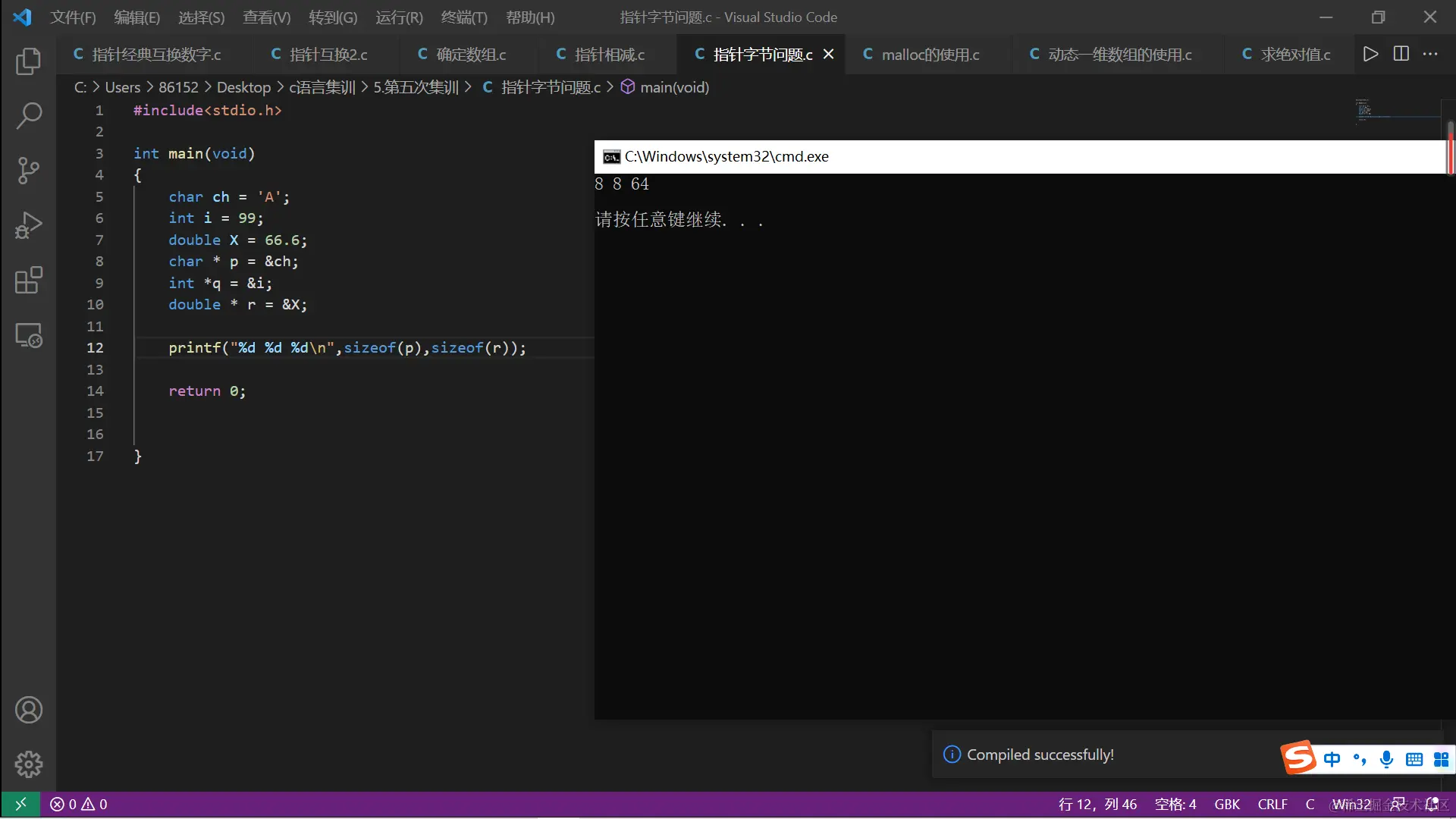Toggle the Sogou voice input microphone
This screenshot has width=1456, height=819.
pos(1386,759)
